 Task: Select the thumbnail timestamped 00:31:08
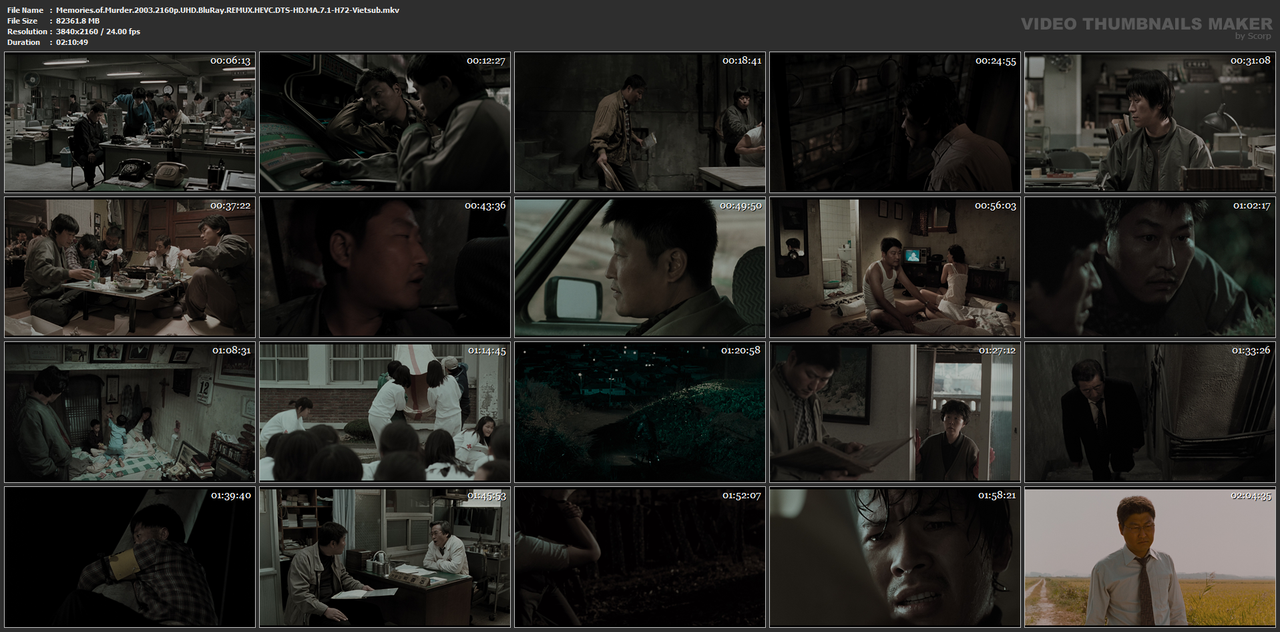(1150, 122)
